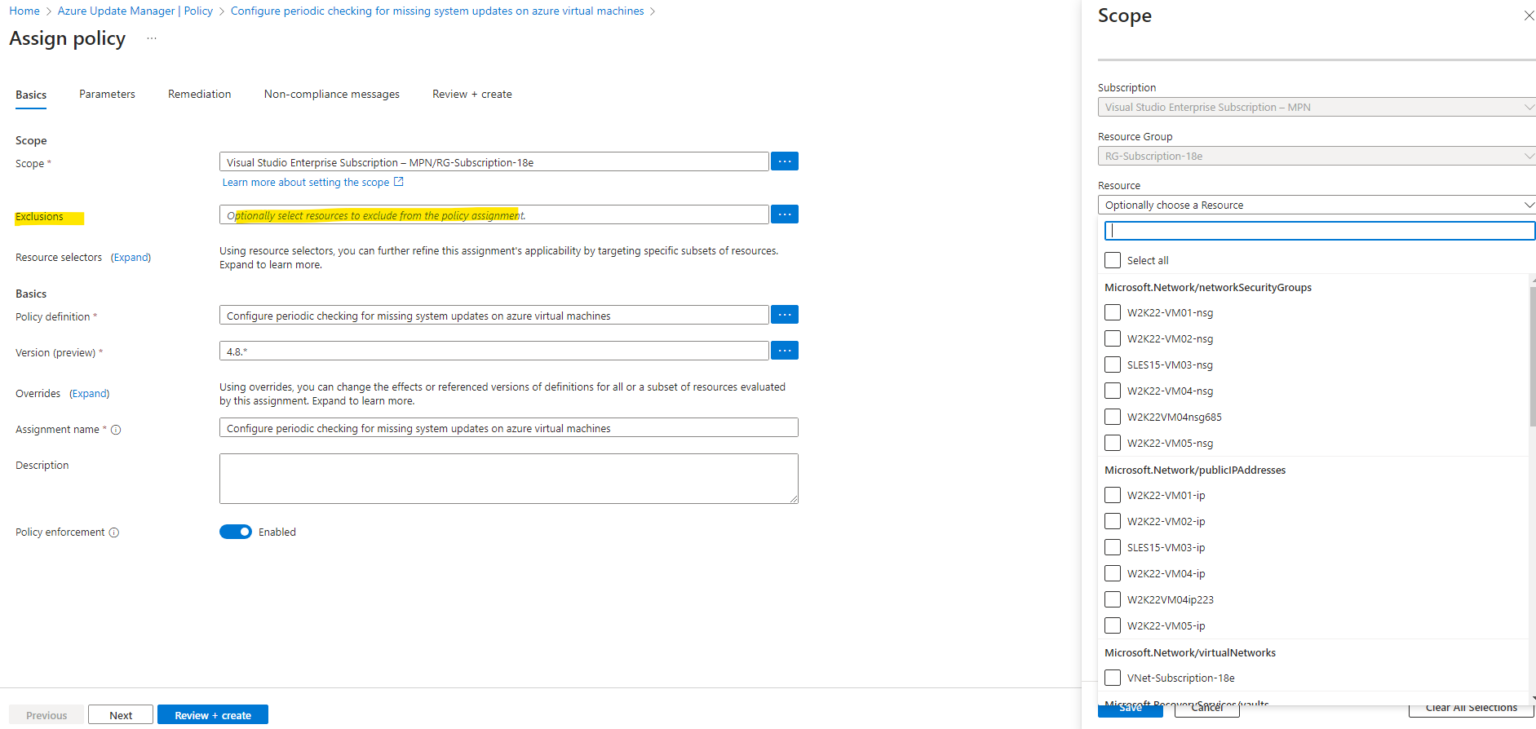Expand the Overrides section
Screen dimensions: 1536x729
[89, 394]
